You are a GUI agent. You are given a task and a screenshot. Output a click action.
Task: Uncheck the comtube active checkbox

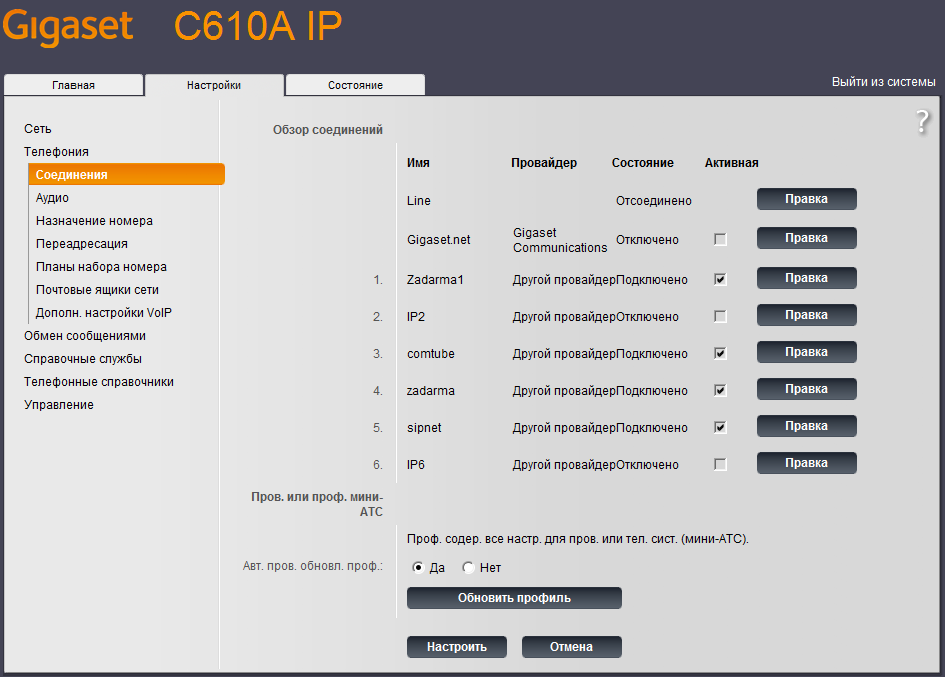[x=720, y=352]
